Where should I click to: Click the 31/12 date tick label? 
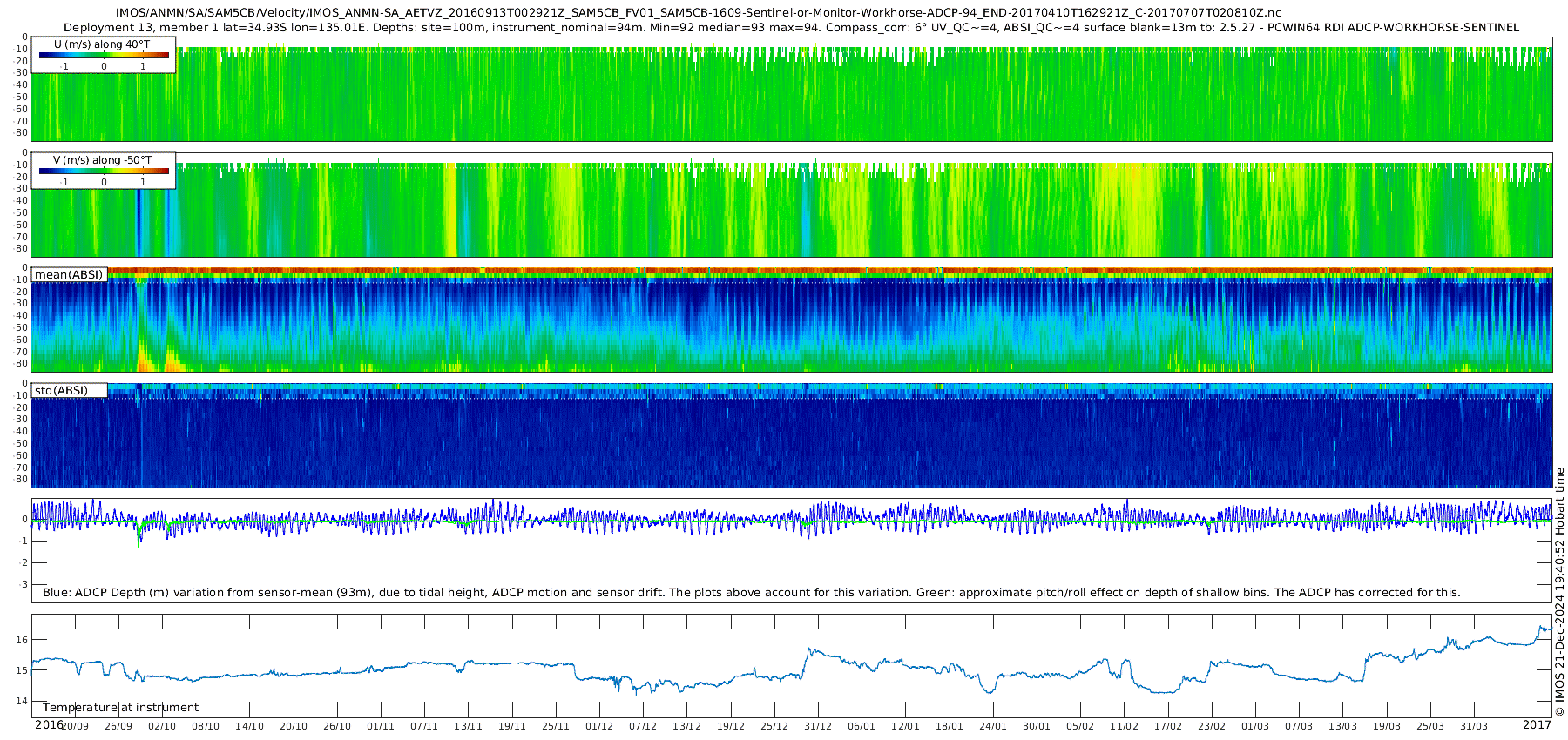tap(817, 726)
